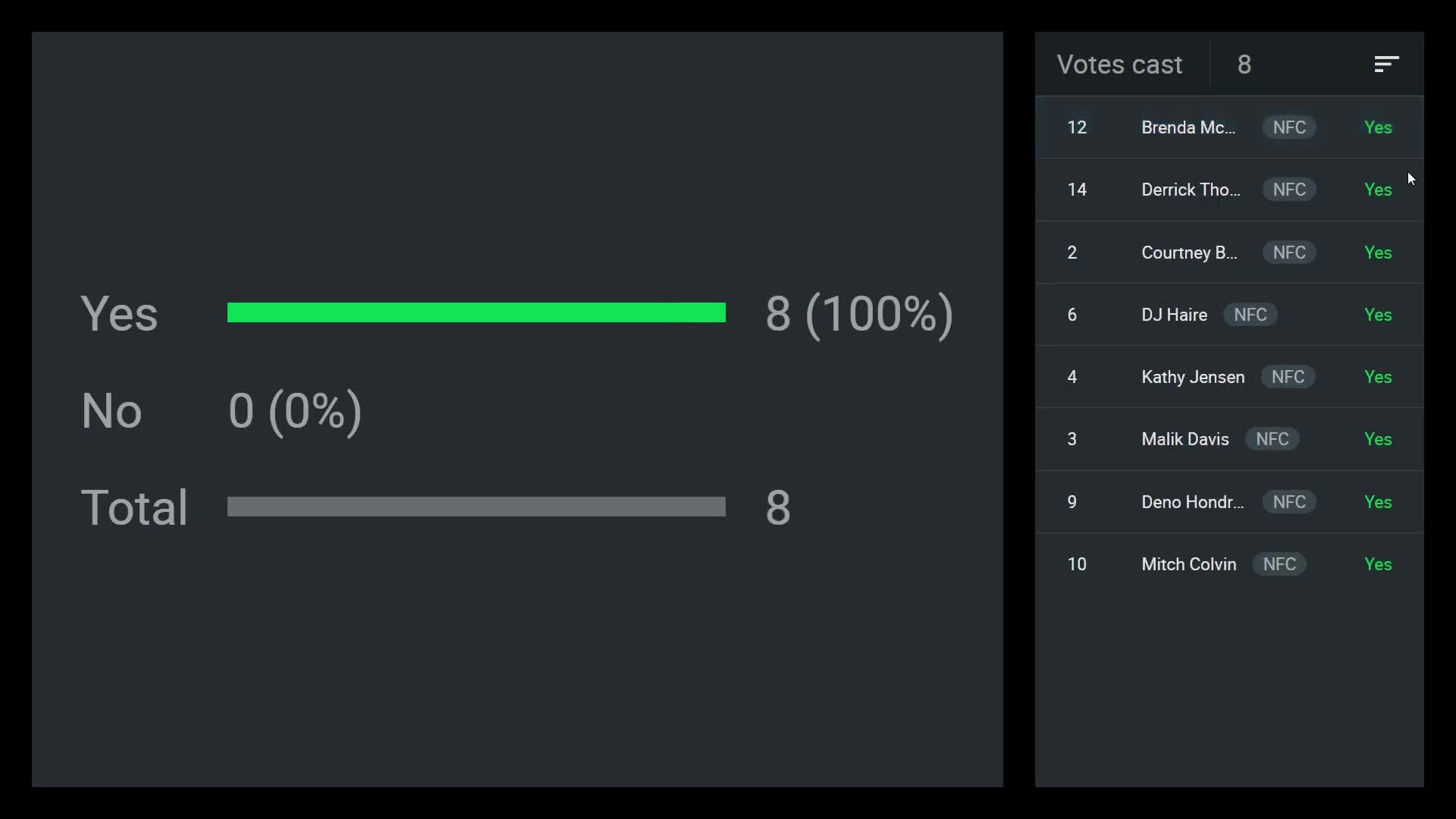Image resolution: width=1456 pixels, height=819 pixels.
Task: Click NFC badge beside Kathy Jensen
Action: [1288, 377]
